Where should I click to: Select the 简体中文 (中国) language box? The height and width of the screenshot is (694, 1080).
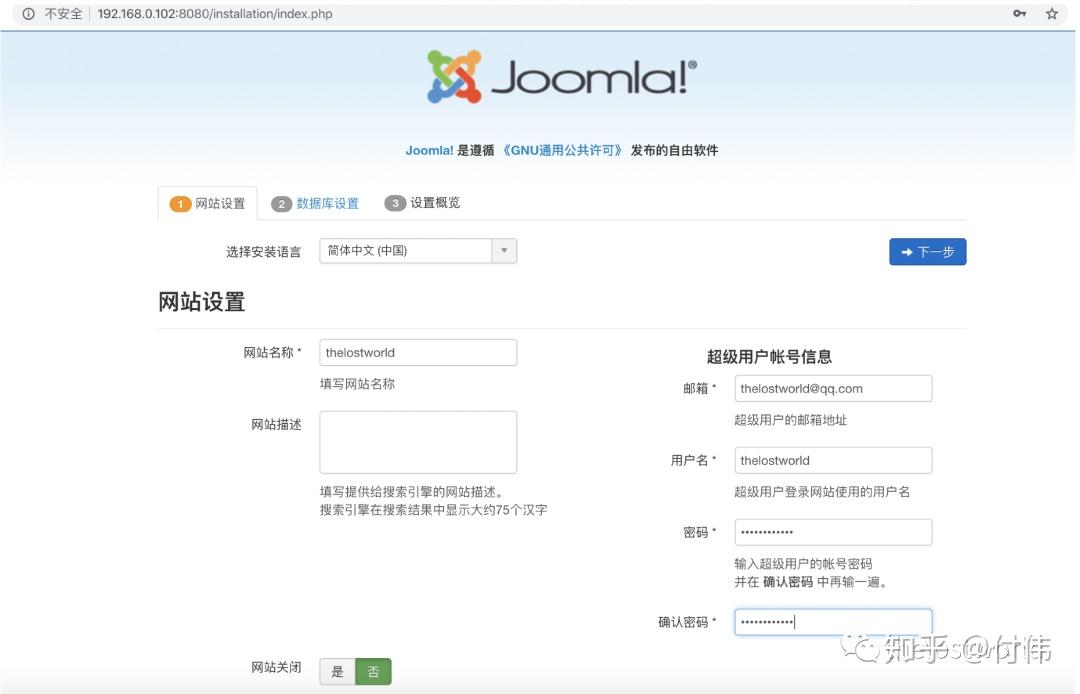pos(400,250)
